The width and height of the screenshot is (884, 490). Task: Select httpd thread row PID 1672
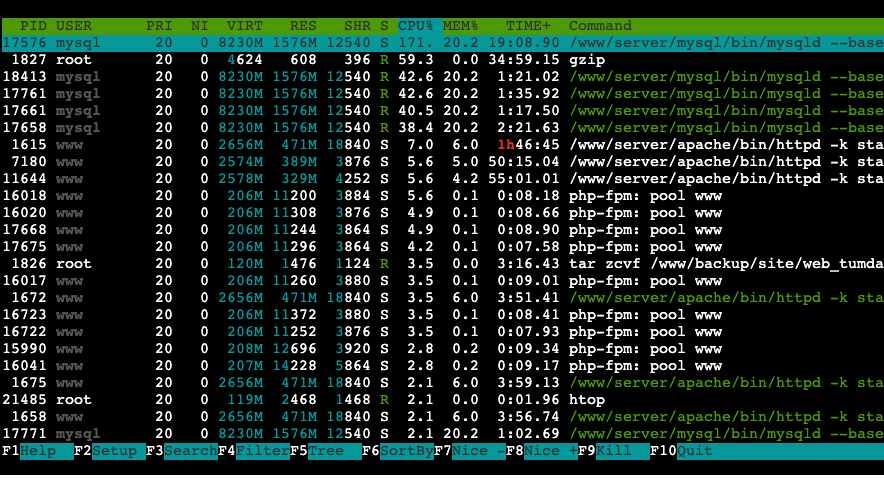tap(443, 298)
